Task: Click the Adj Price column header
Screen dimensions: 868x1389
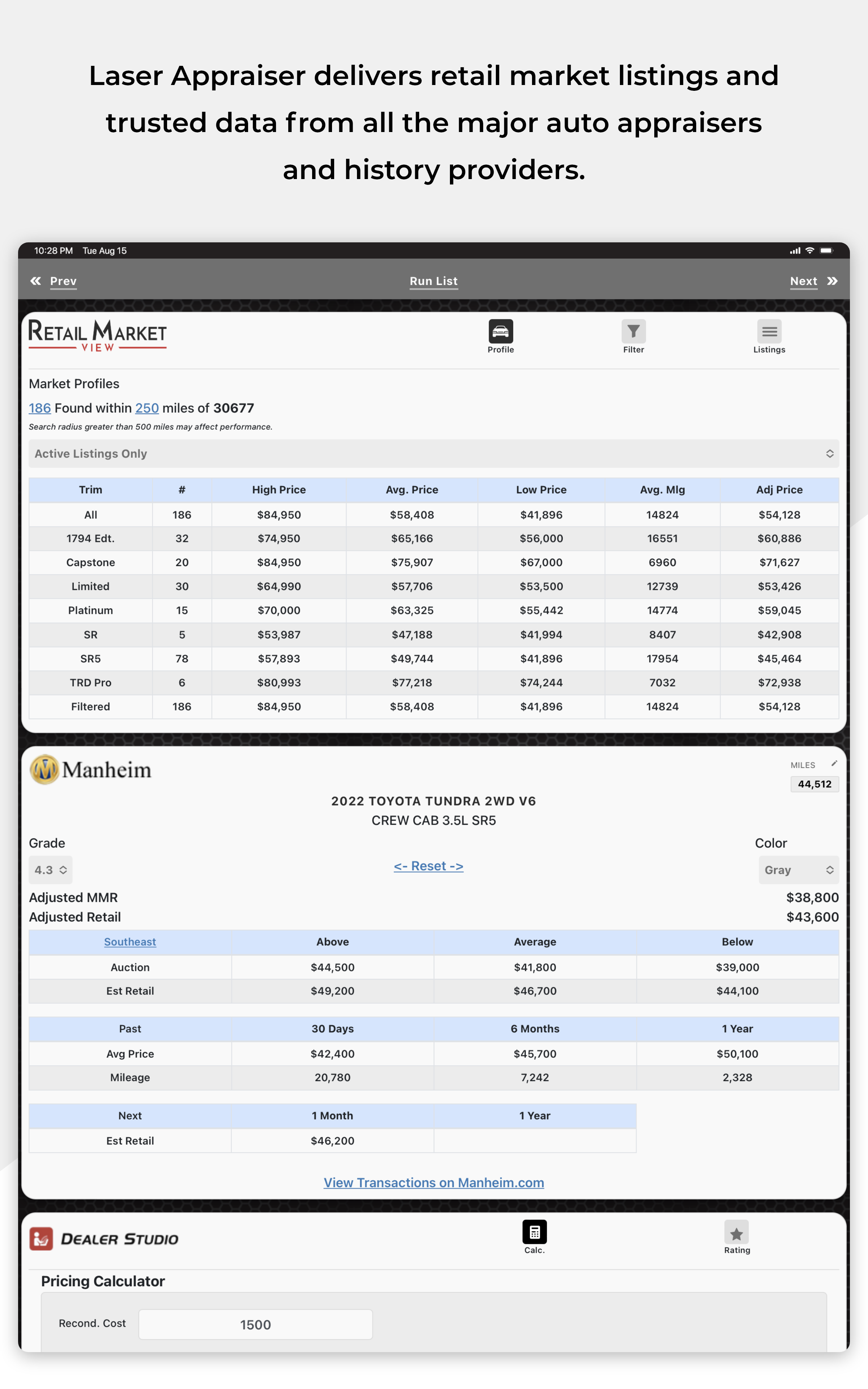Action: pyautogui.click(x=779, y=490)
